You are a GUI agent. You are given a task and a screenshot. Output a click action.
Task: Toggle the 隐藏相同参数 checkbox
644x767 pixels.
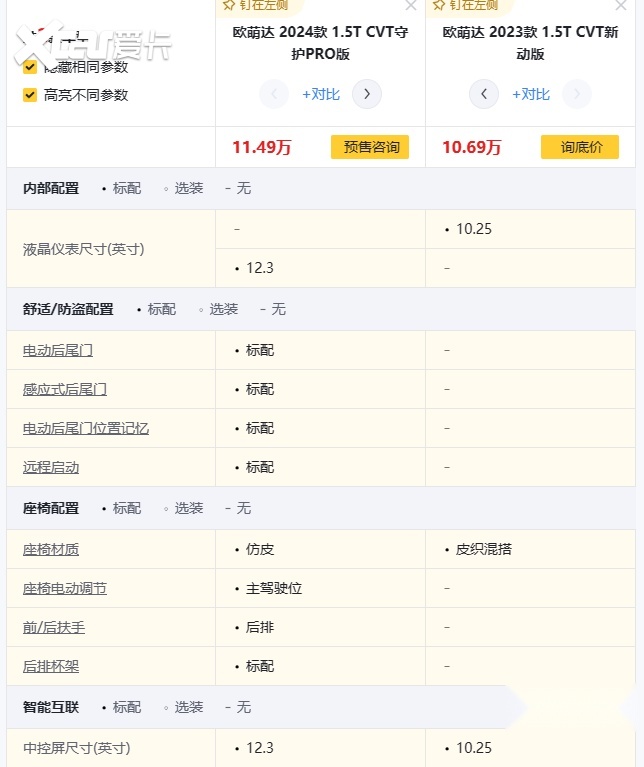(x=30, y=67)
